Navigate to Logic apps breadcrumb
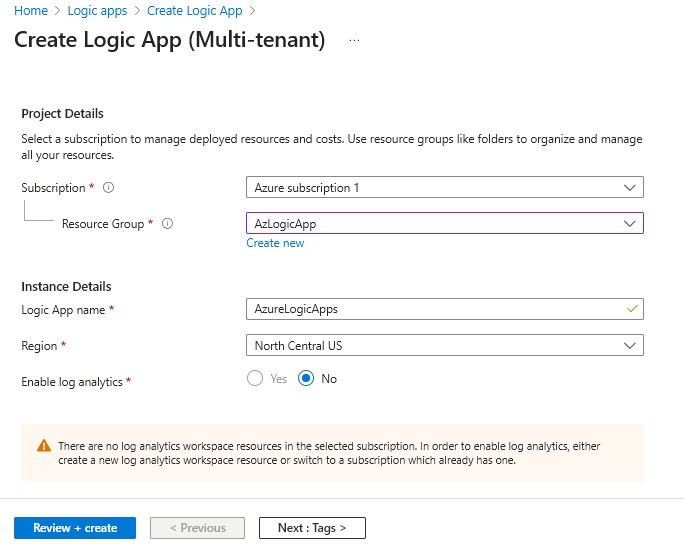Screen dimensions: 684x556 coord(97,11)
